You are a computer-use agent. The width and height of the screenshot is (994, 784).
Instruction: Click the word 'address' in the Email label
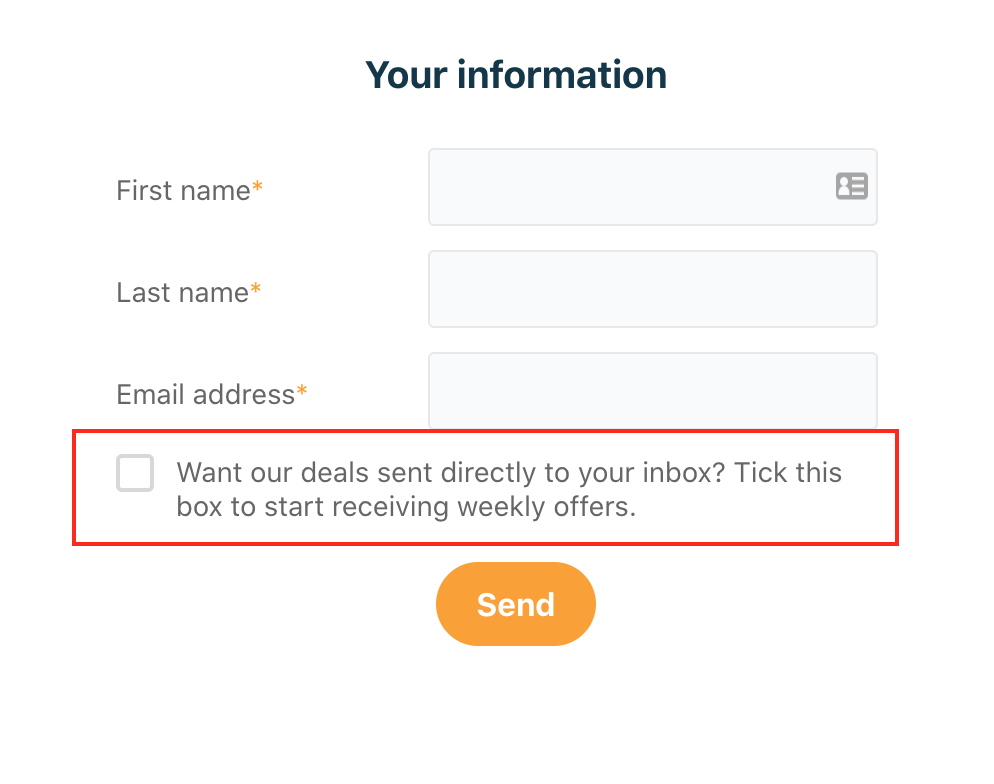click(244, 395)
